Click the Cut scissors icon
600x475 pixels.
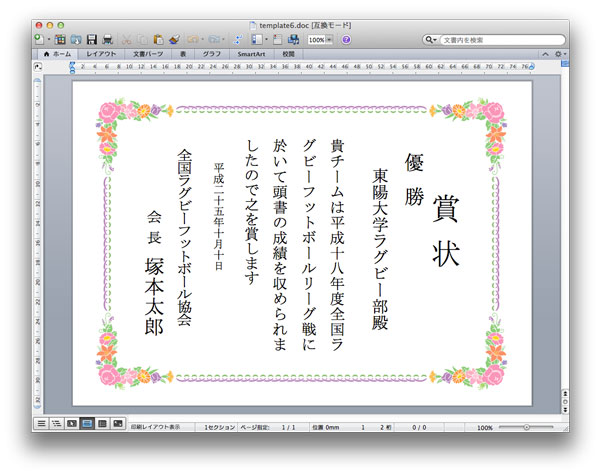[x=127, y=39]
